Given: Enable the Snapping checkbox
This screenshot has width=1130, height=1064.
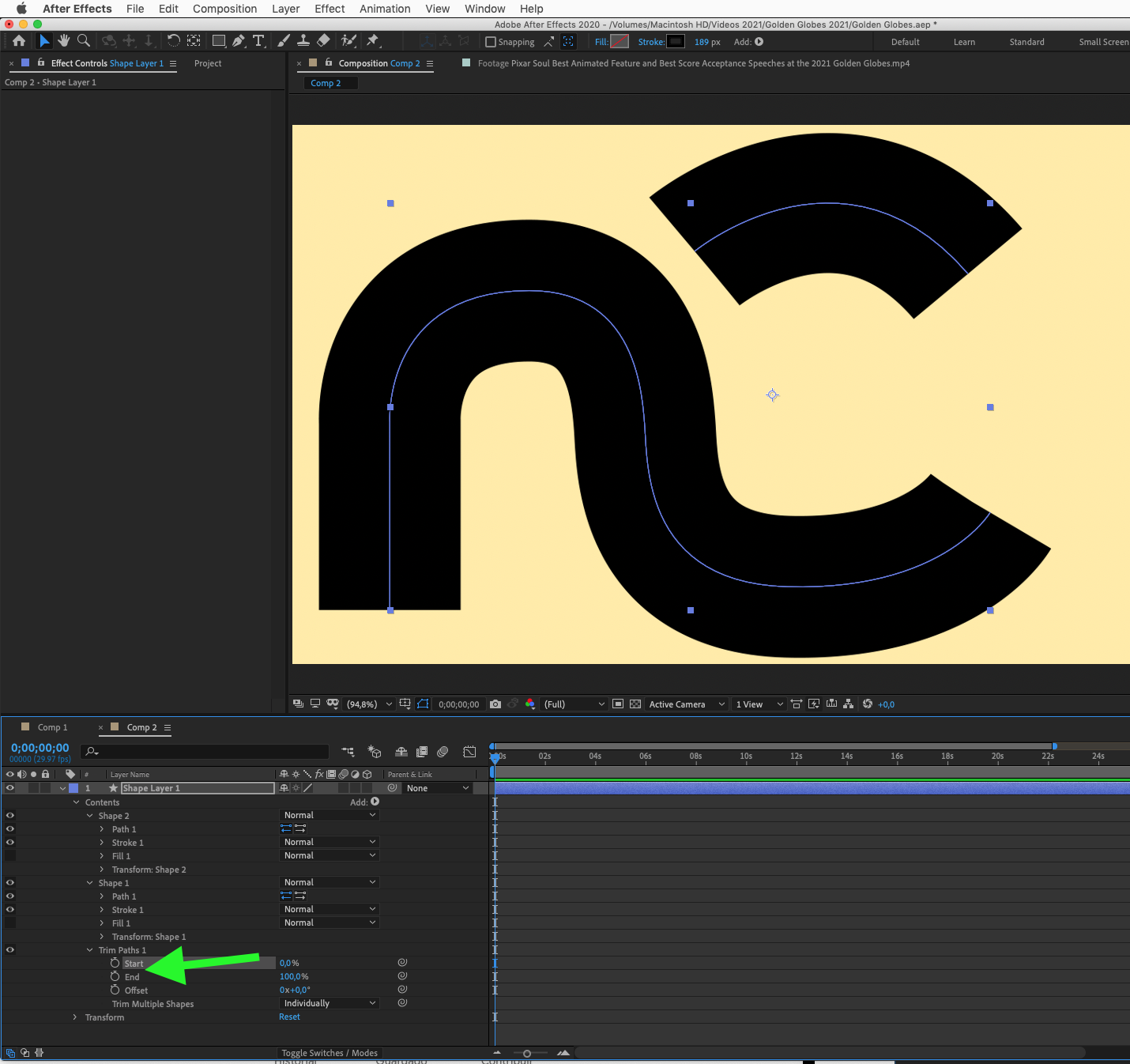Looking at the screenshot, I should pyautogui.click(x=491, y=41).
